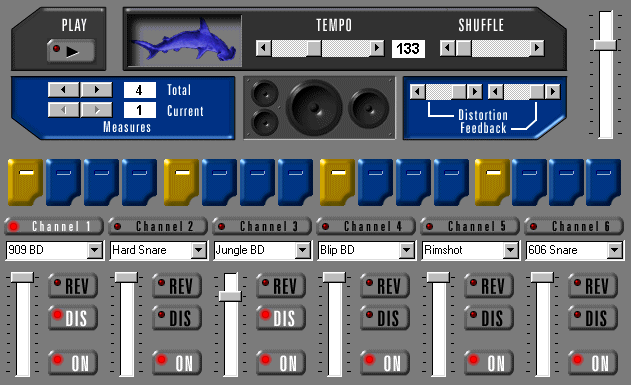Increase feedback with the right arrow
Viewport: 631px width, 385px height.
pos(553,92)
